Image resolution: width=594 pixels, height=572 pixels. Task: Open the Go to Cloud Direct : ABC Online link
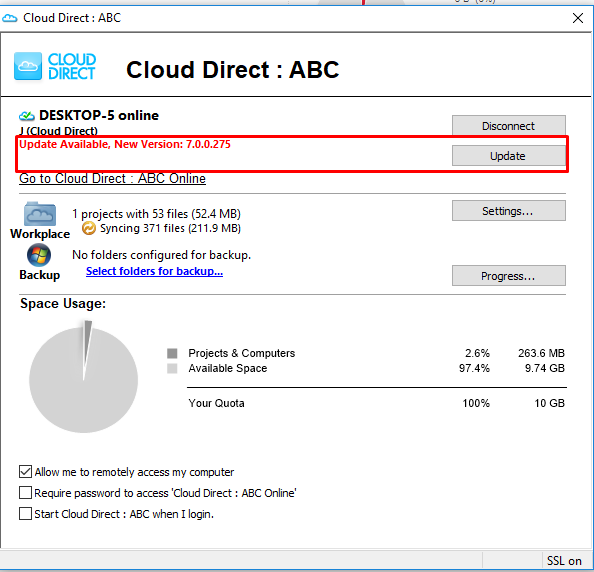(113, 178)
